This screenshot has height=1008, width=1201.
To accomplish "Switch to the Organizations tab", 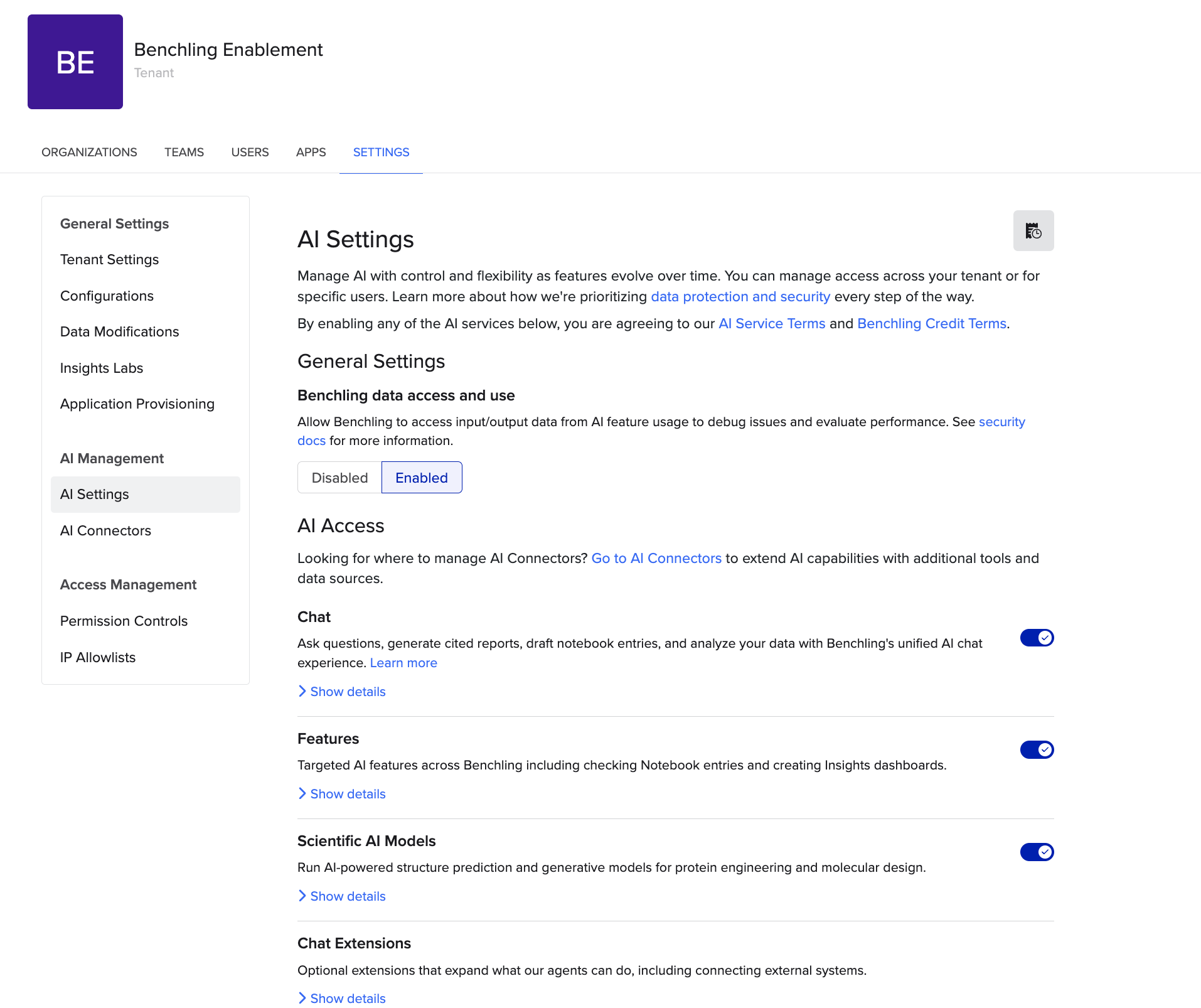I will coord(89,152).
